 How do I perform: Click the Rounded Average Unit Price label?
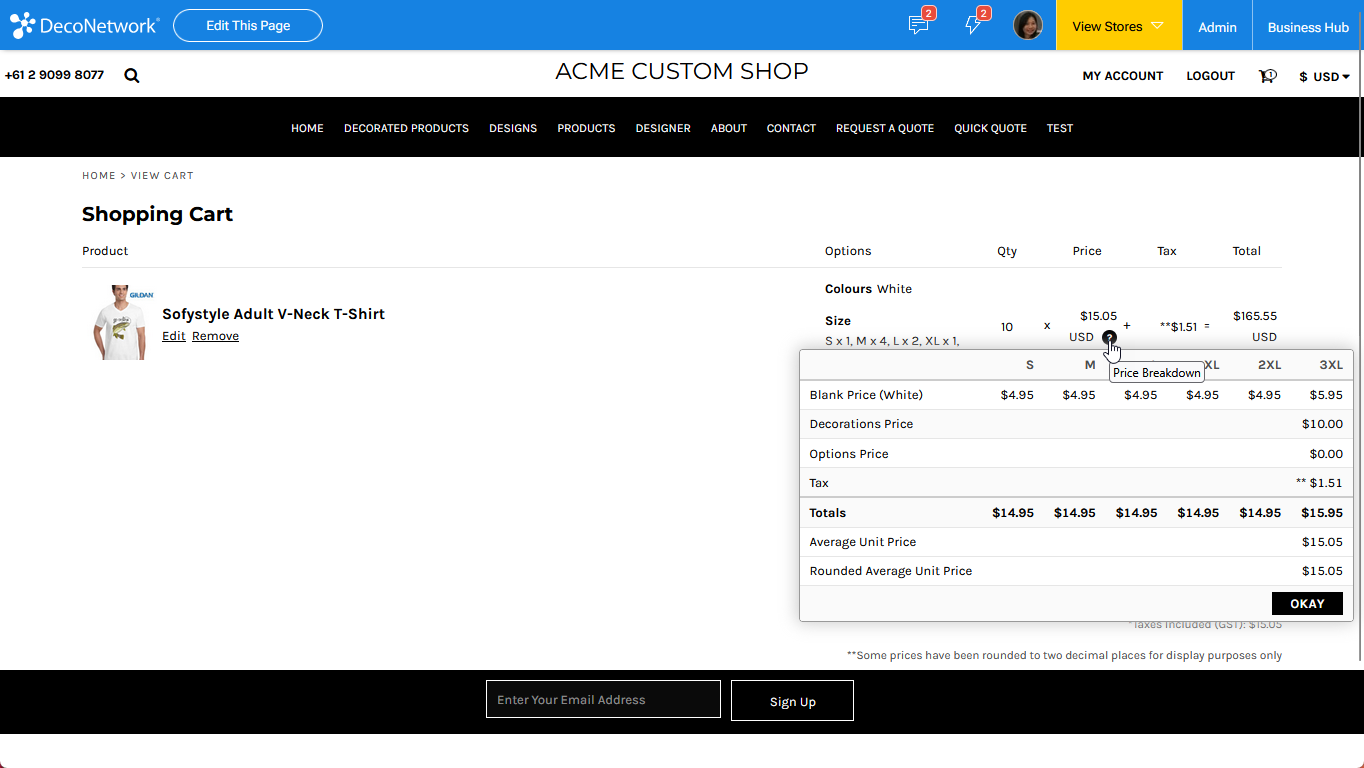coord(891,571)
